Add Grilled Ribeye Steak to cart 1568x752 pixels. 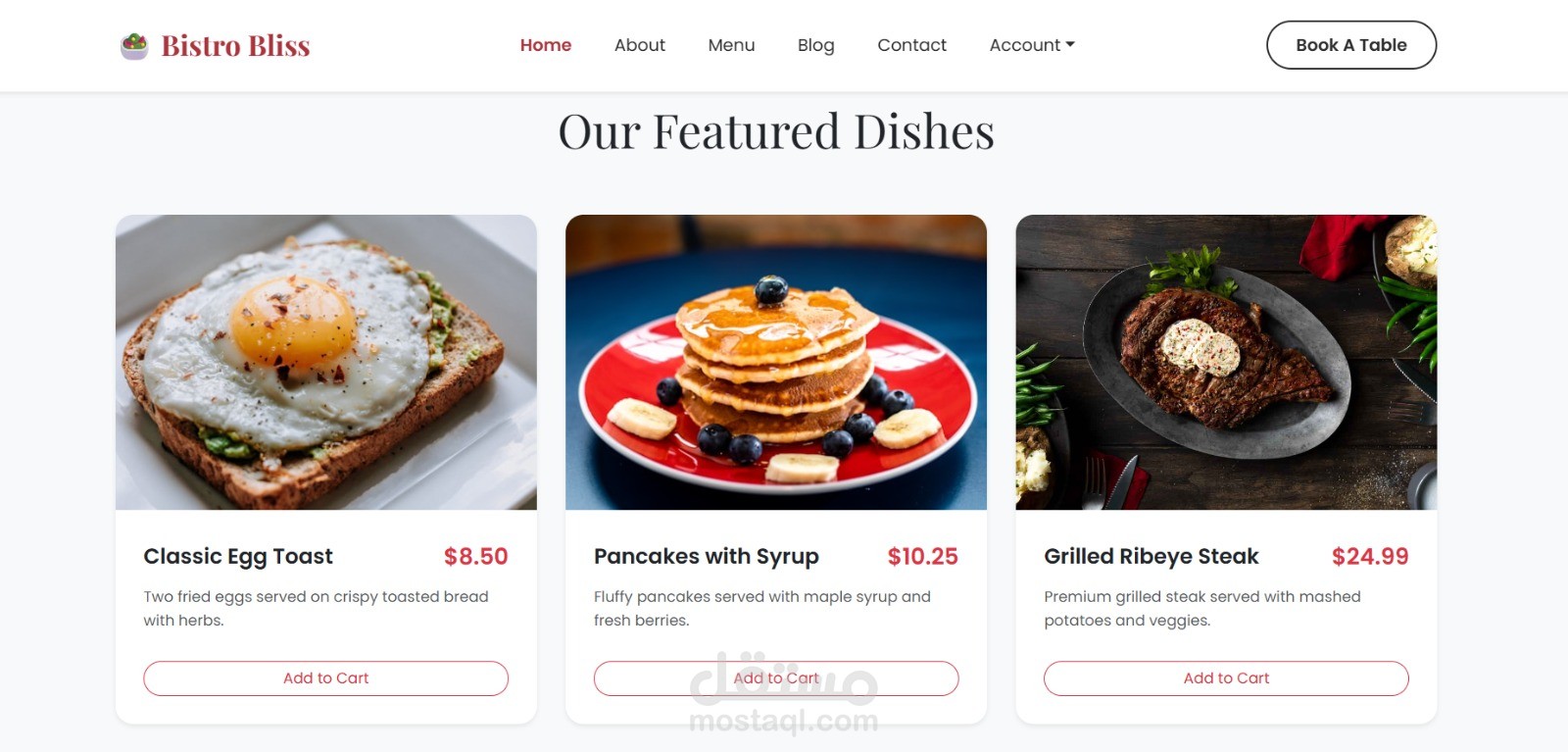(1226, 678)
